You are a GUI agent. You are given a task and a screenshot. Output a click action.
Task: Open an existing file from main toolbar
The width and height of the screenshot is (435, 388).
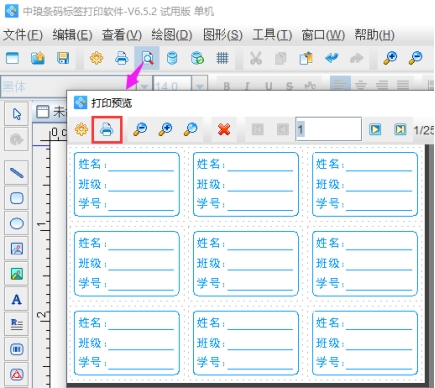pos(38,58)
